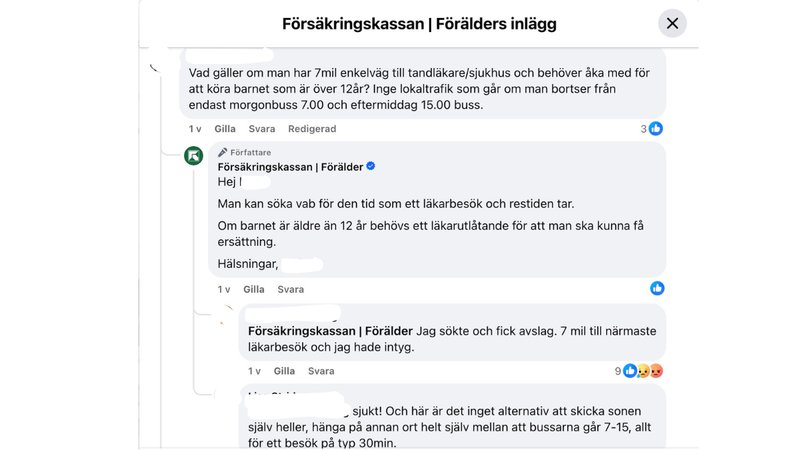The width and height of the screenshot is (800, 450).
Task: Like the 'Jag sökte och fick avslag' comment
Action: [x=284, y=371]
